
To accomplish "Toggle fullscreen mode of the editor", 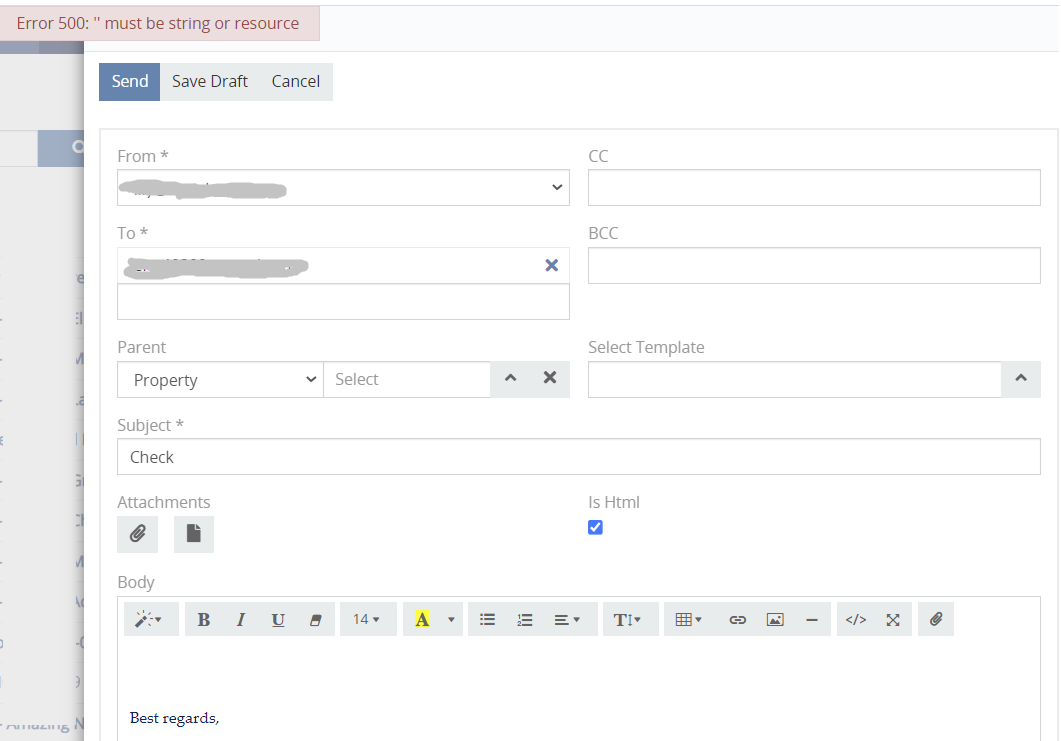I will [x=893, y=620].
